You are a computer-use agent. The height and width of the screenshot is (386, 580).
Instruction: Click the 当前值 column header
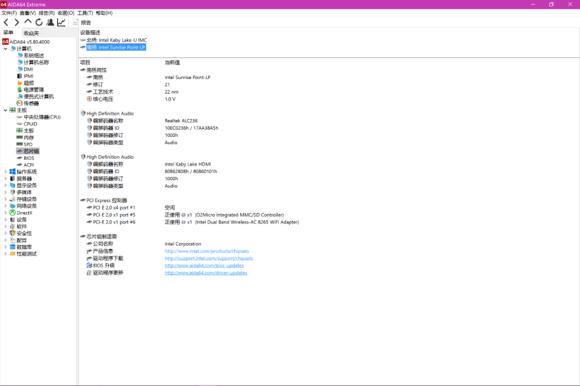point(172,62)
